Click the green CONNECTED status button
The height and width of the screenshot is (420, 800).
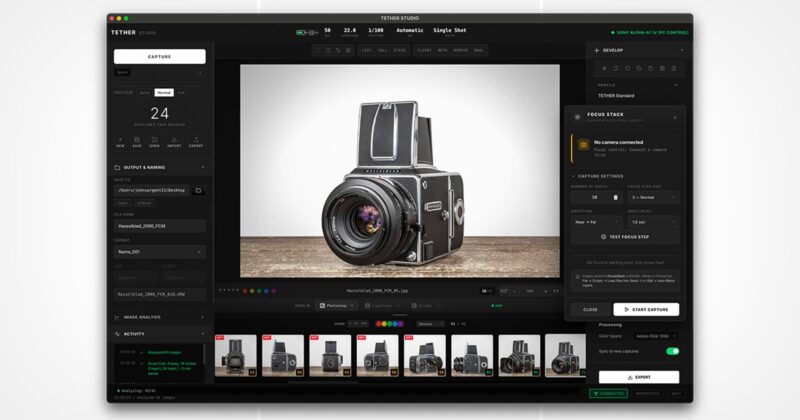608,393
